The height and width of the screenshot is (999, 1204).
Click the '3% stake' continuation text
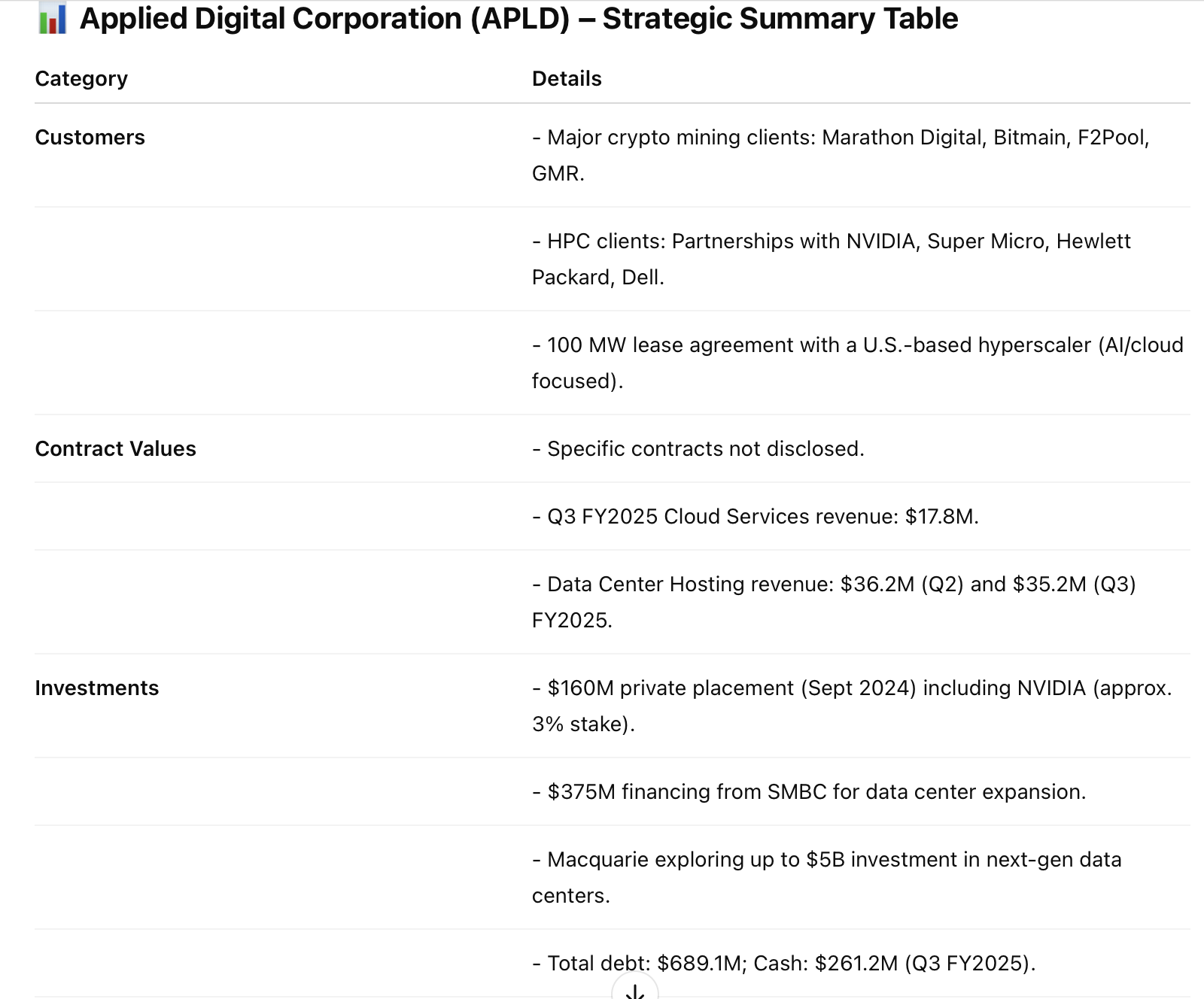[584, 724]
